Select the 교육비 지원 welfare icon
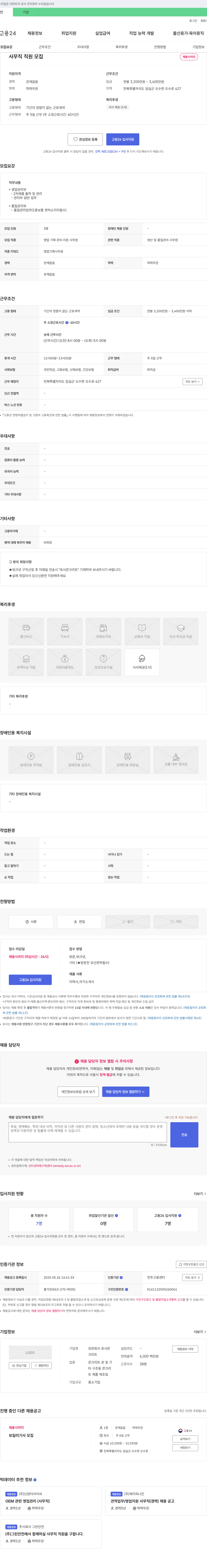The height and width of the screenshot is (1568, 207). click(142, 632)
